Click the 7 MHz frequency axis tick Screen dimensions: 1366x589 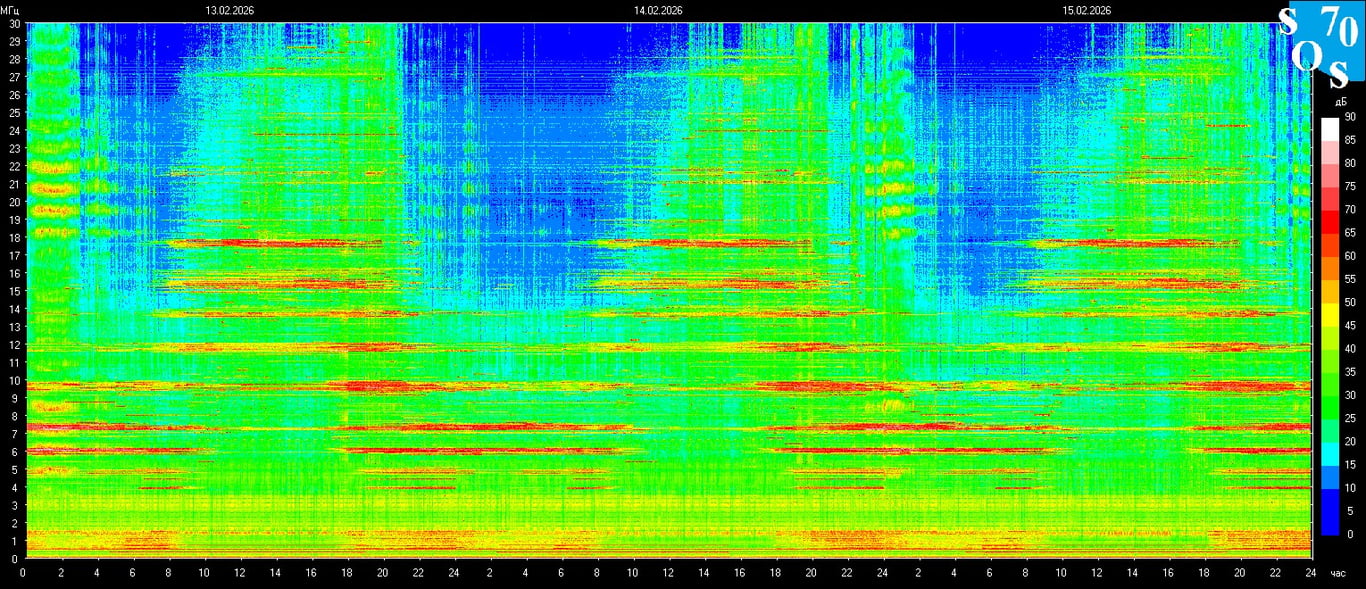coord(14,434)
